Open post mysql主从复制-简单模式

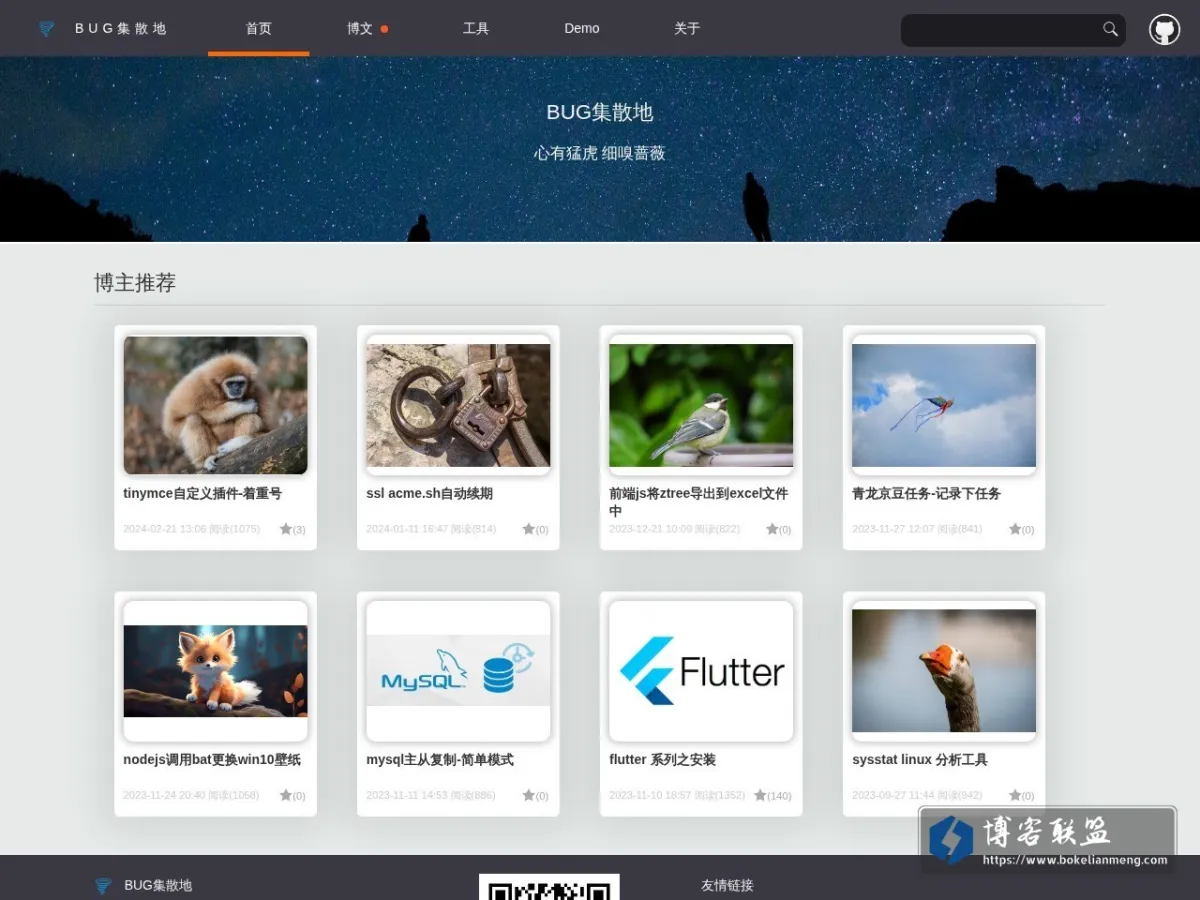pyautogui.click(x=440, y=759)
